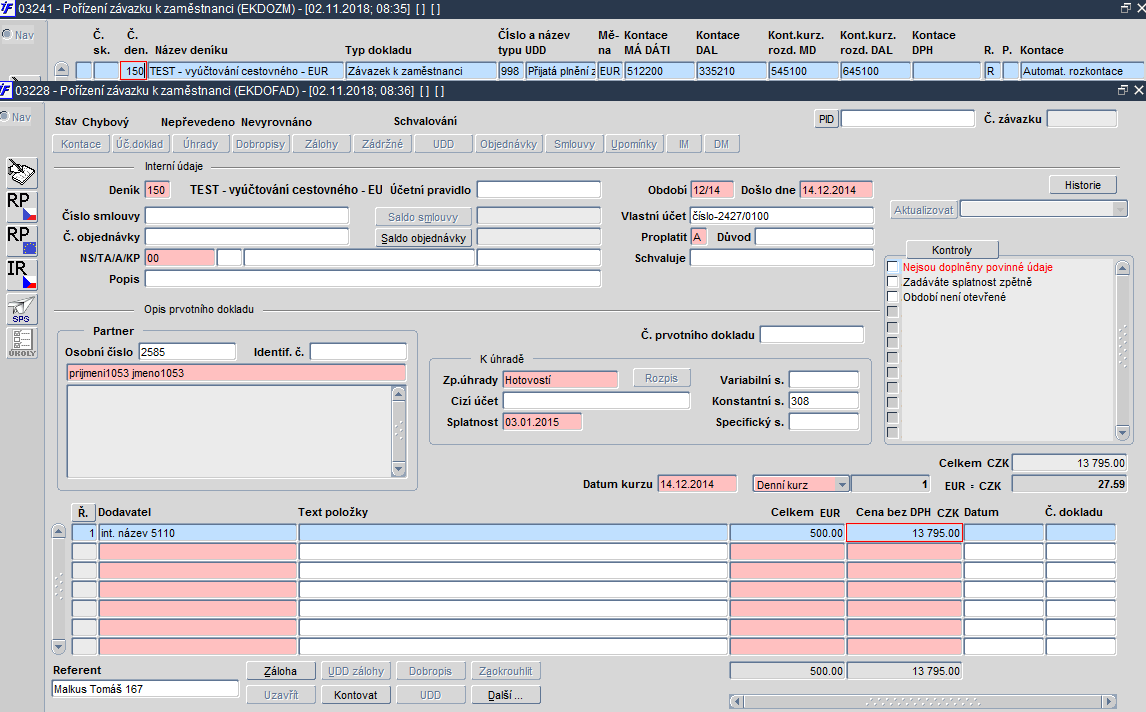
Task: Open the Zádržné tab button
Action: click(x=382, y=144)
